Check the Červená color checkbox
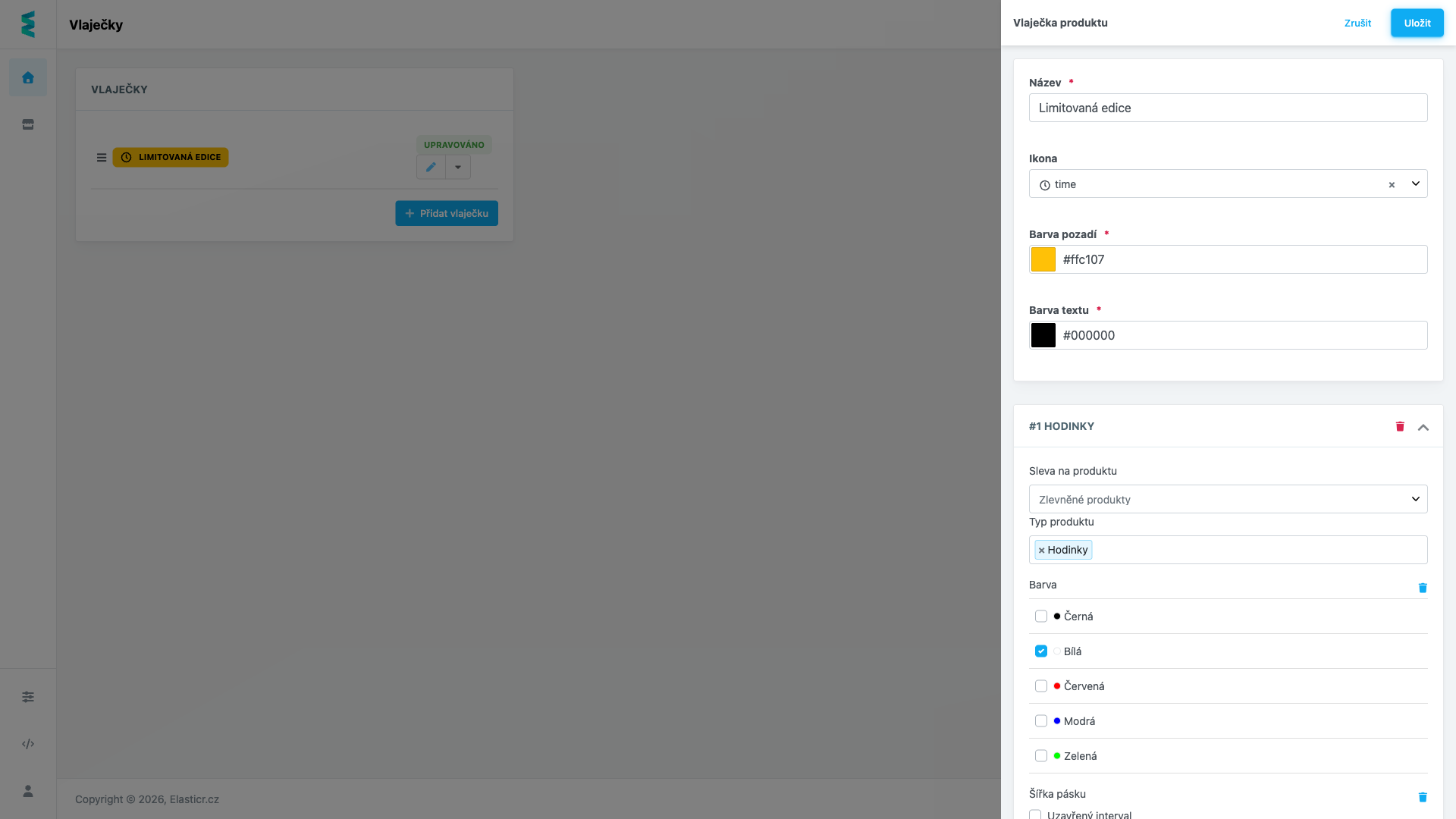 point(1041,686)
